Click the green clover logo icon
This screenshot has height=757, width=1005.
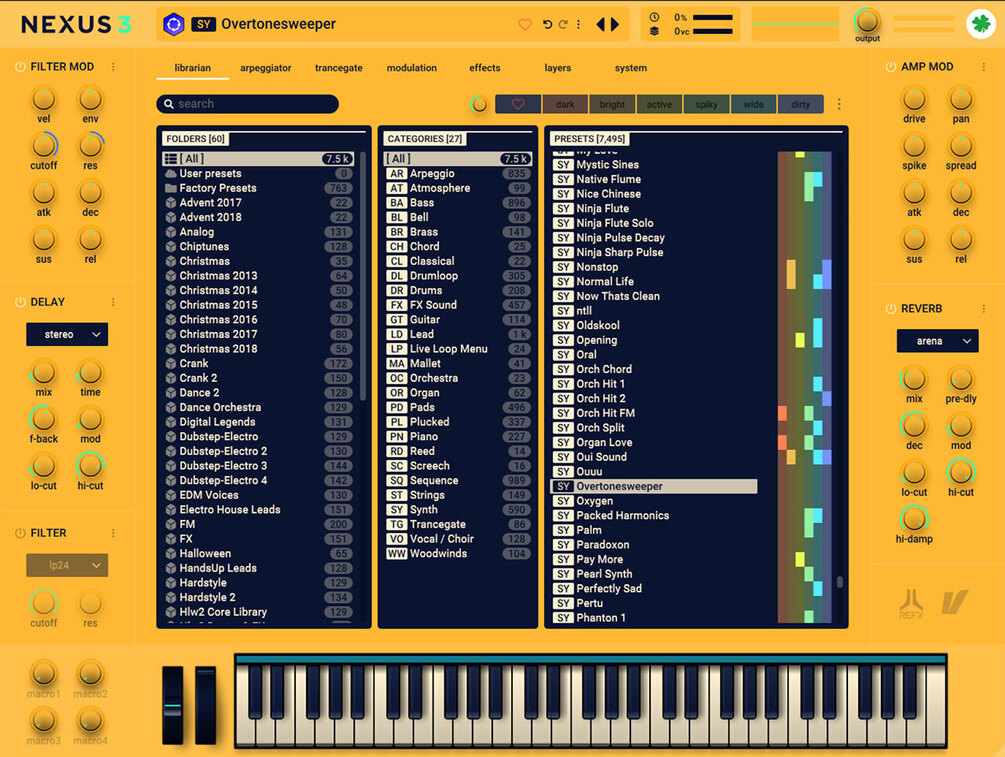(981, 24)
